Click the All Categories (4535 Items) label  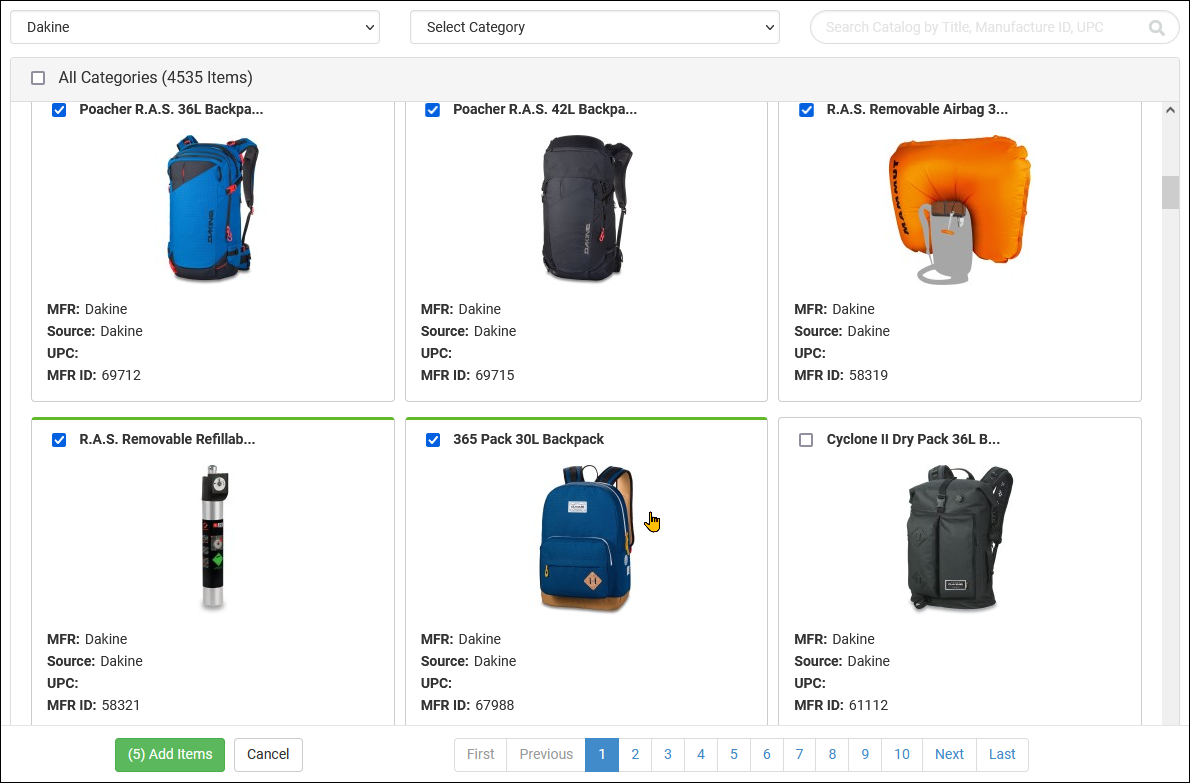(156, 78)
